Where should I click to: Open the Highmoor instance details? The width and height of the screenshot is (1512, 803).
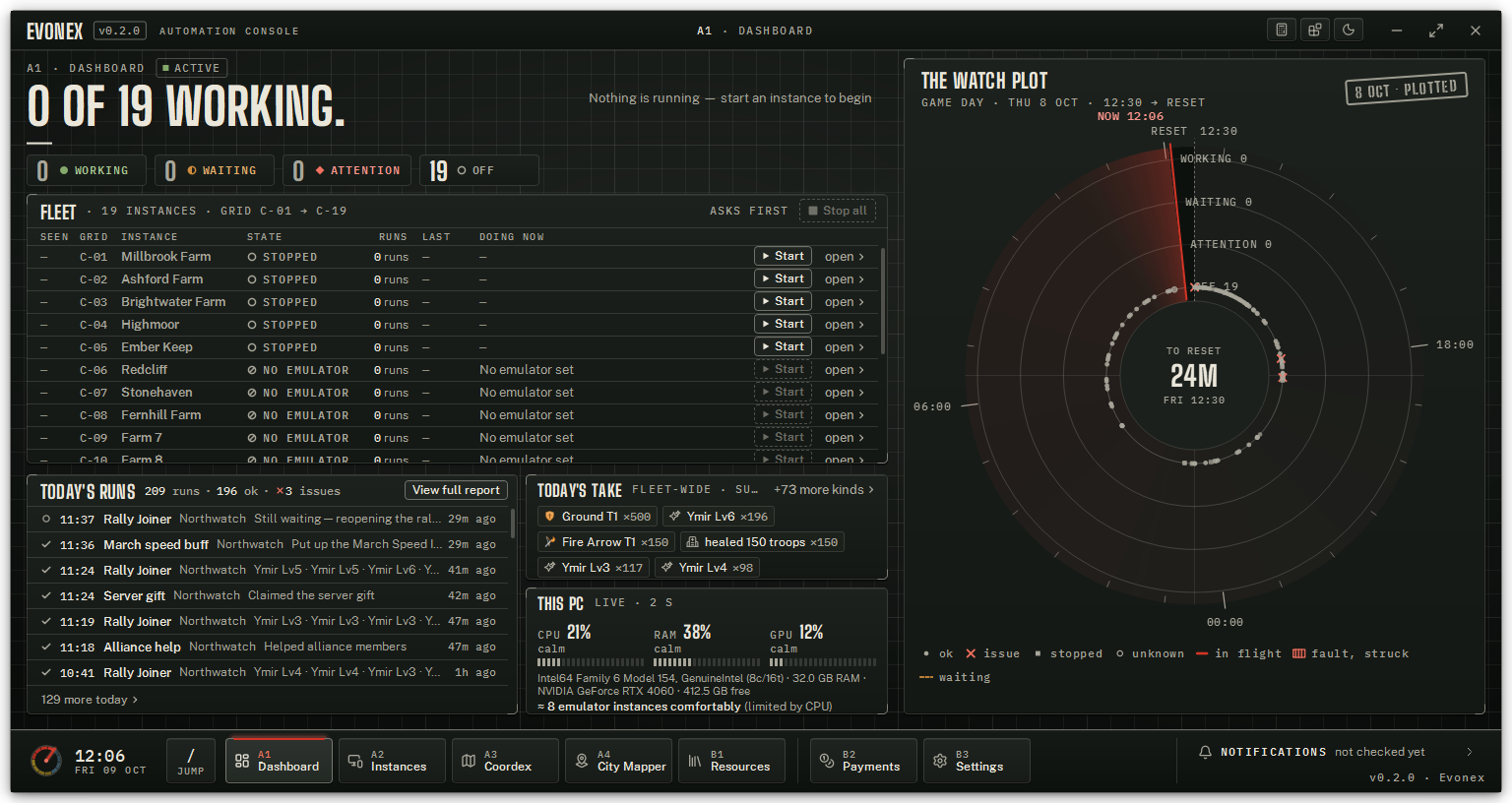pyautogui.click(x=845, y=325)
